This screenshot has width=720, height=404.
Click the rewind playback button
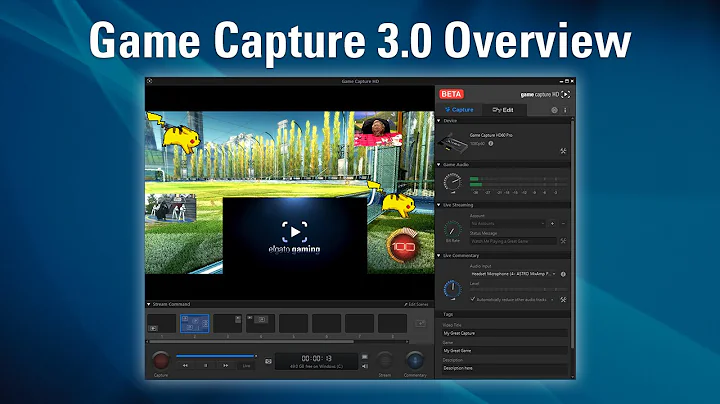(x=185, y=366)
